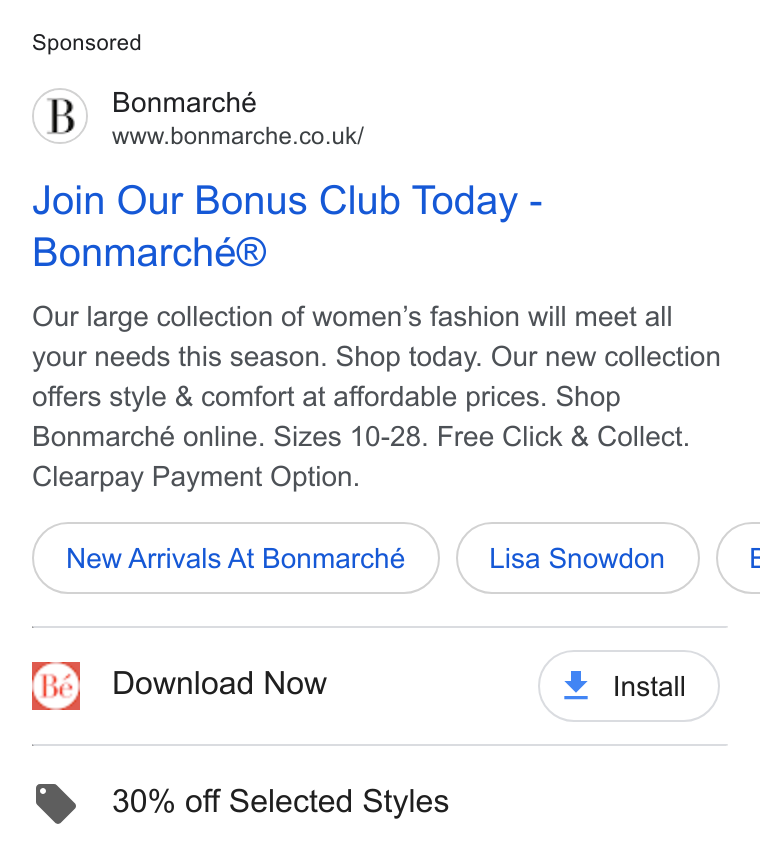This screenshot has width=760, height=862.
Task: Select the Lisa Snowdon chip
Action: tap(577, 558)
